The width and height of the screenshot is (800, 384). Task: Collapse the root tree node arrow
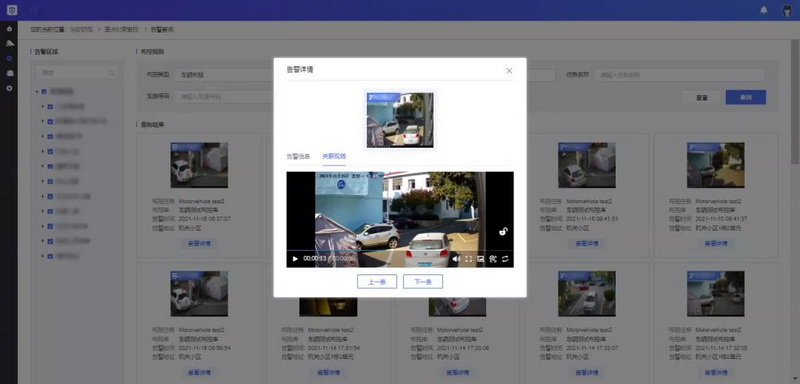pos(37,92)
